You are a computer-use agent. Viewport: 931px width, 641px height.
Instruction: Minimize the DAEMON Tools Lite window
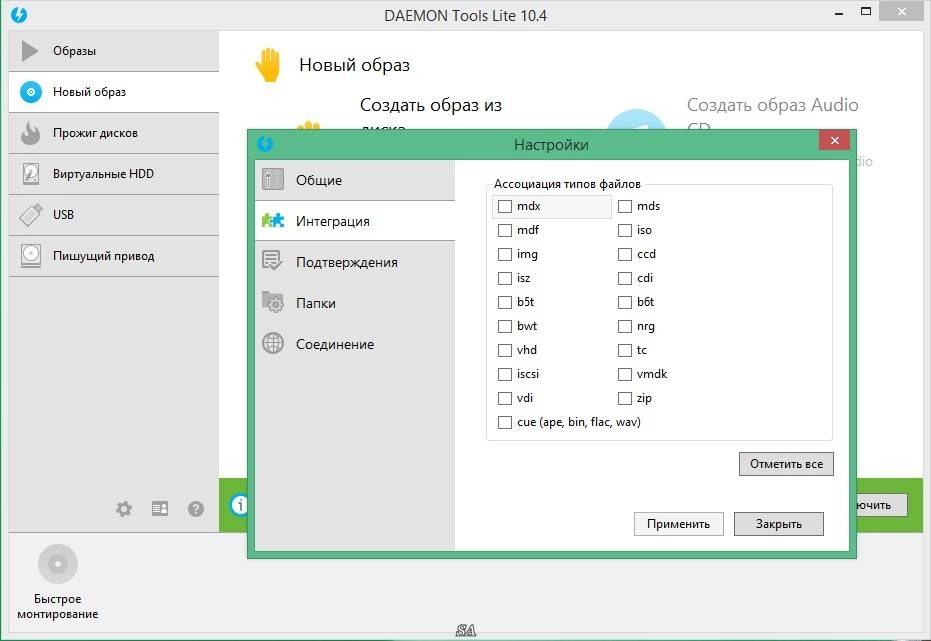pos(839,13)
